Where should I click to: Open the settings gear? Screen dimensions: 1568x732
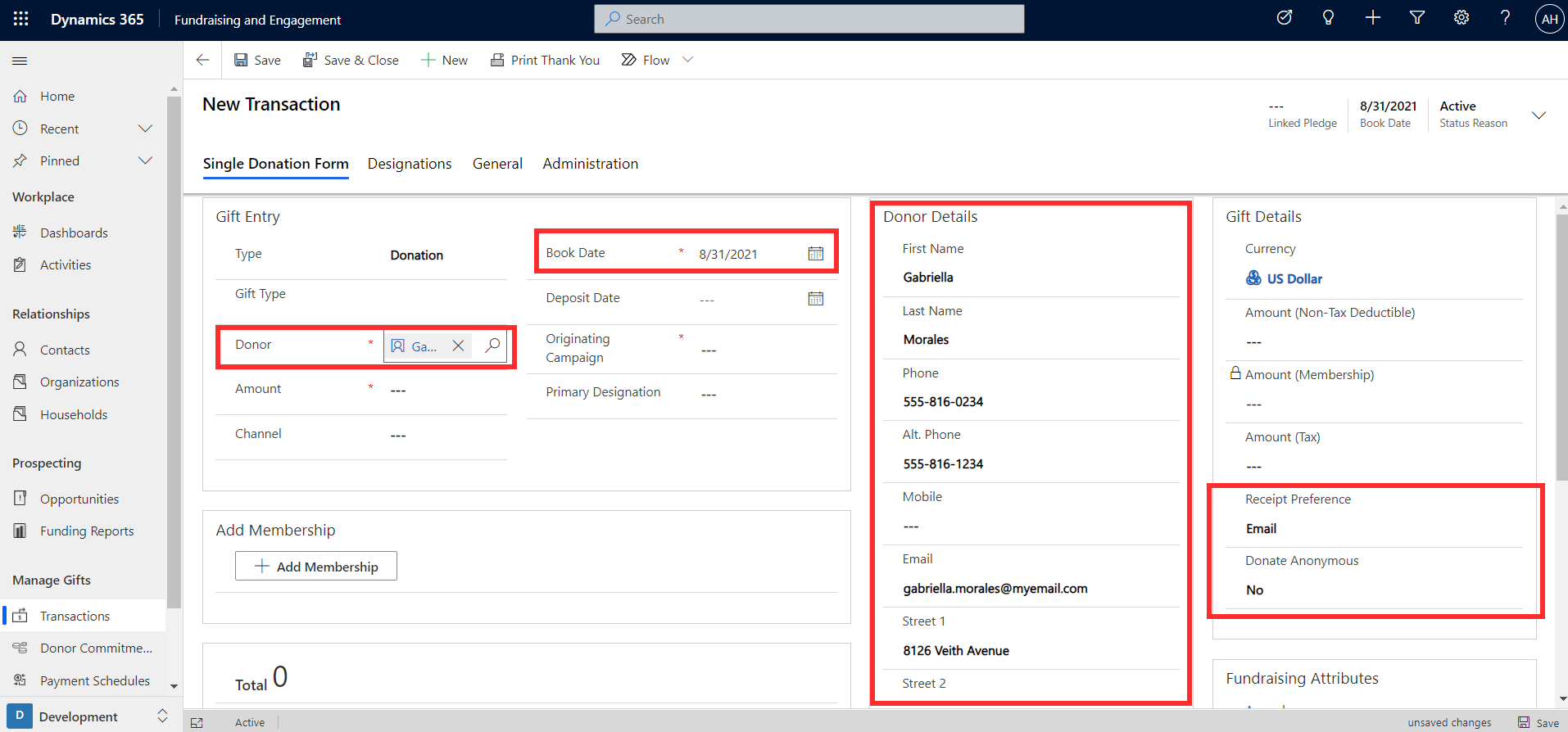tap(1462, 18)
